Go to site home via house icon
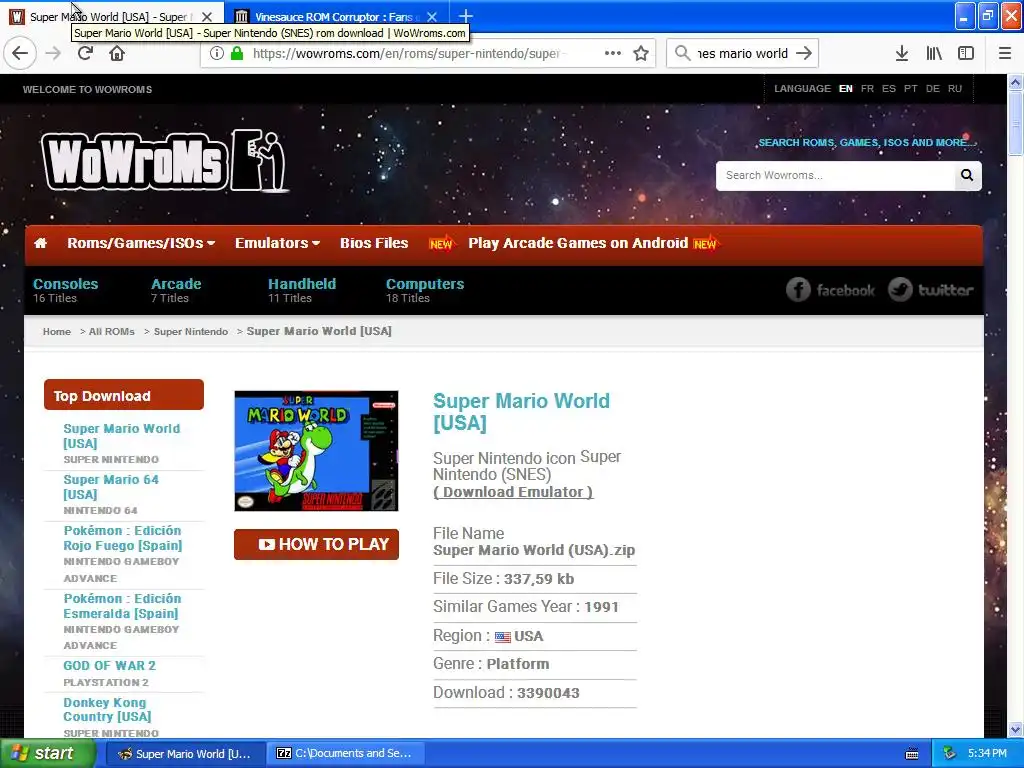This screenshot has width=1024, height=768. coord(40,244)
